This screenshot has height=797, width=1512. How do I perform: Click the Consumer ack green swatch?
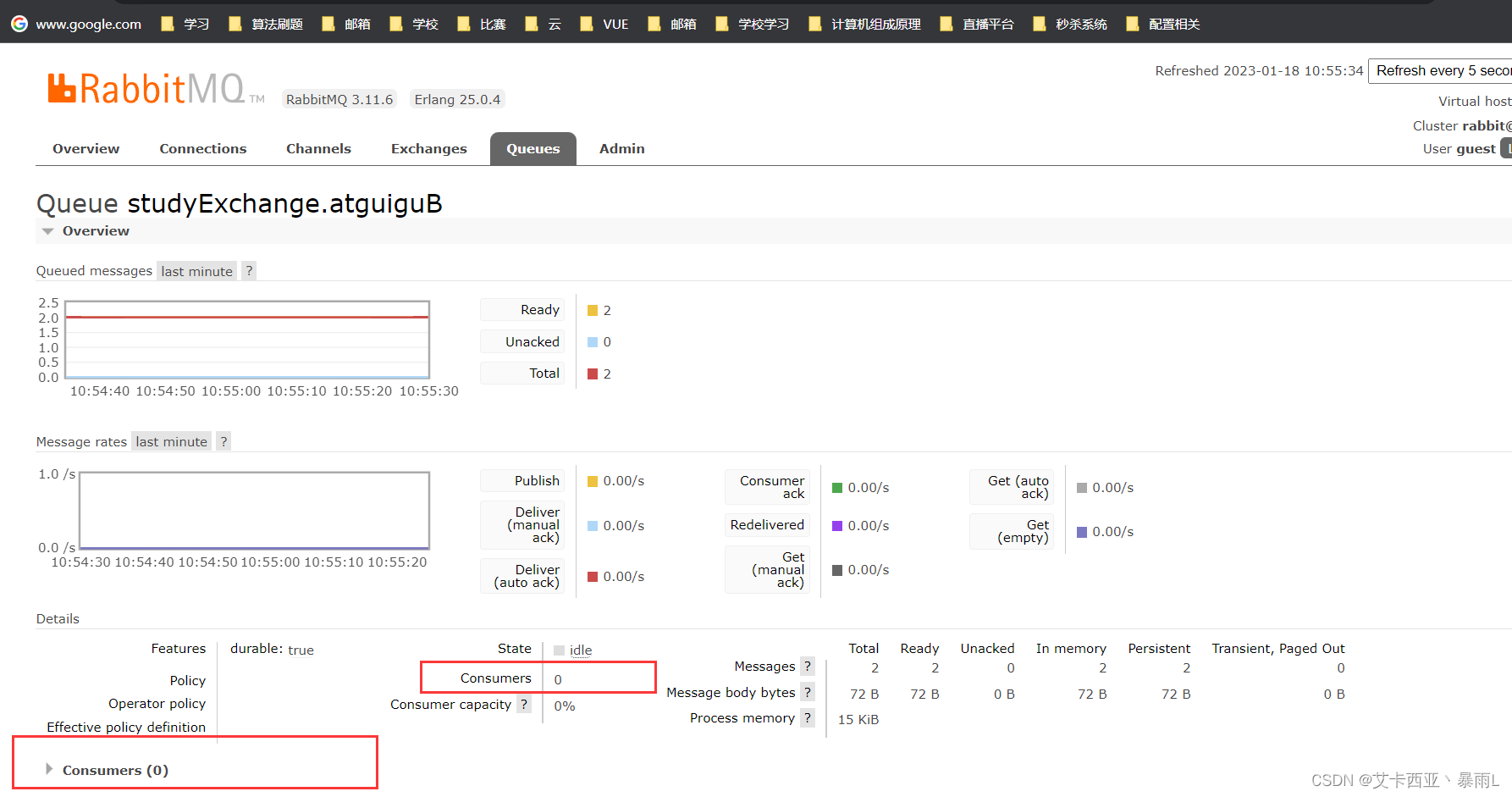pyautogui.click(x=837, y=487)
